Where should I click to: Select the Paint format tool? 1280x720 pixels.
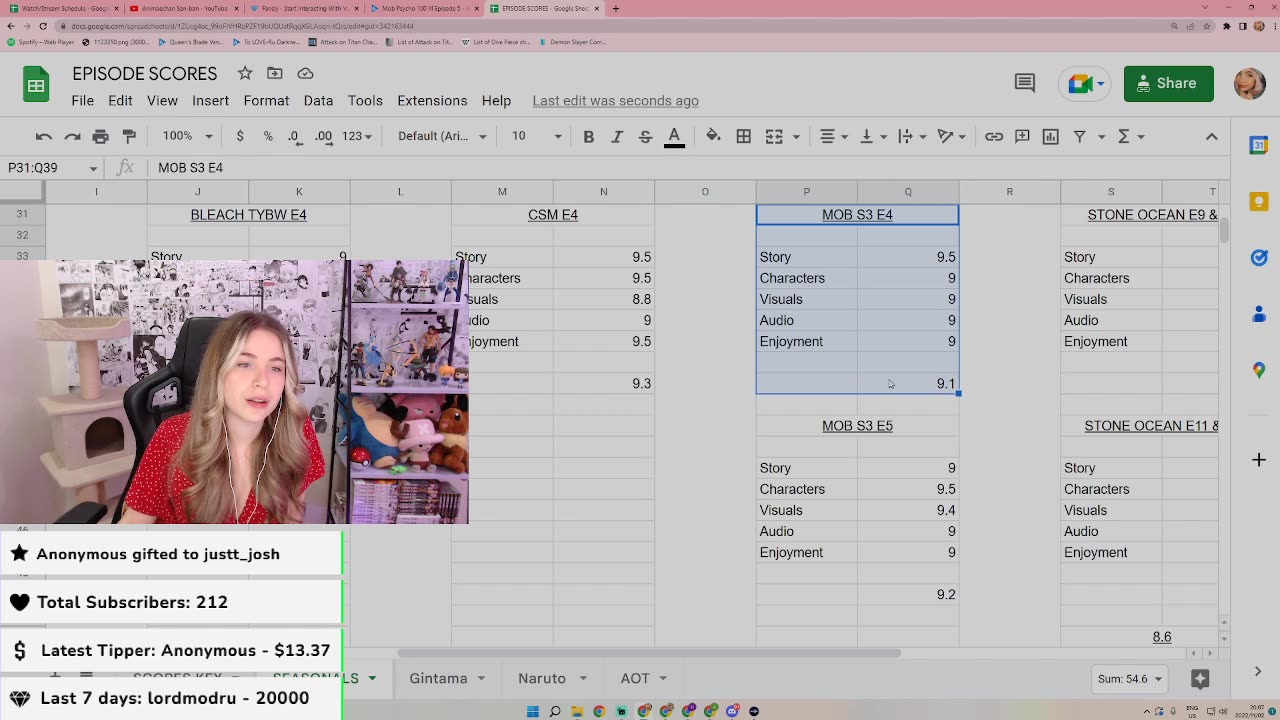pyautogui.click(x=129, y=136)
